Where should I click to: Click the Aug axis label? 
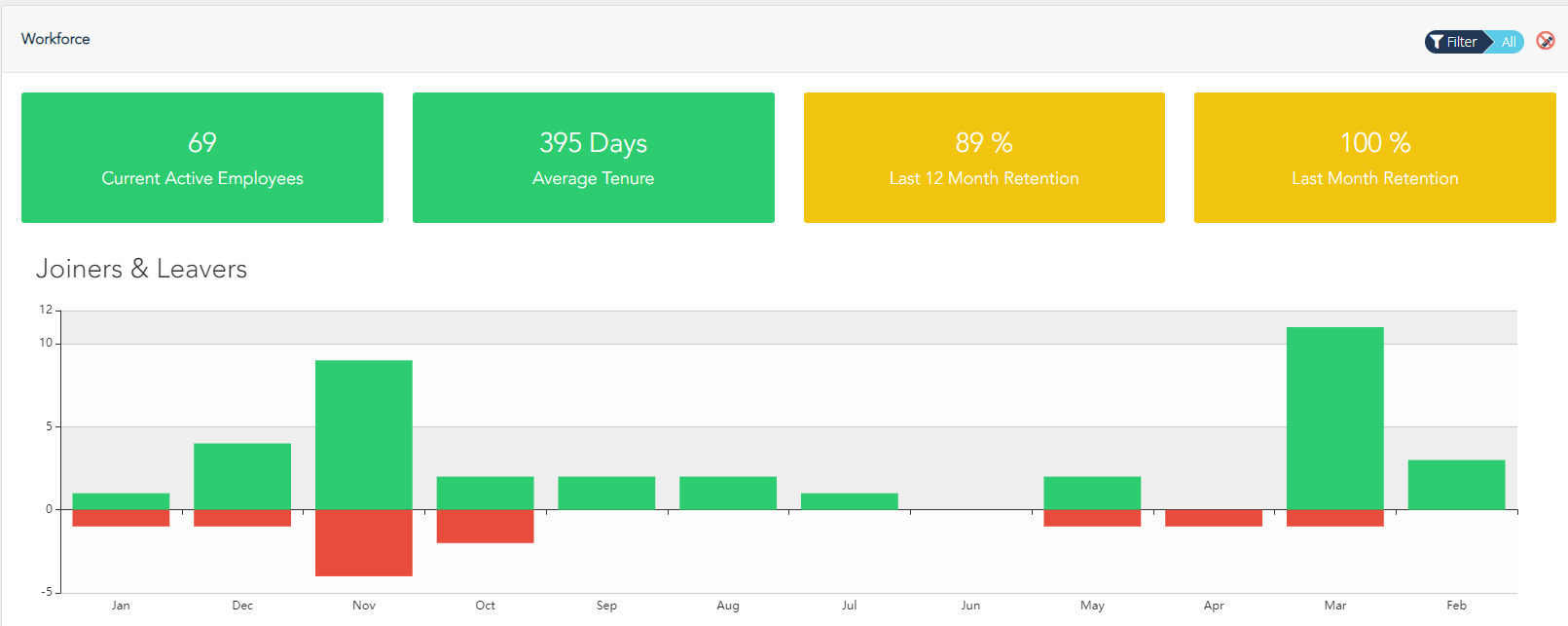pyautogui.click(x=728, y=606)
